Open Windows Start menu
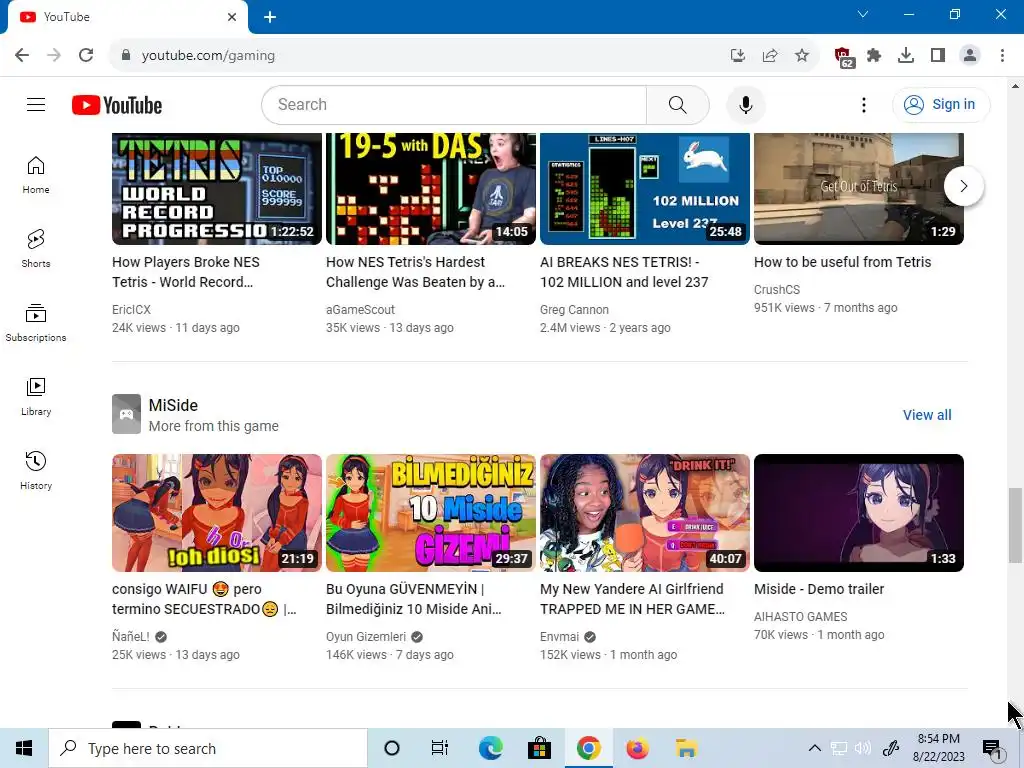1024x768 pixels. coord(24,748)
